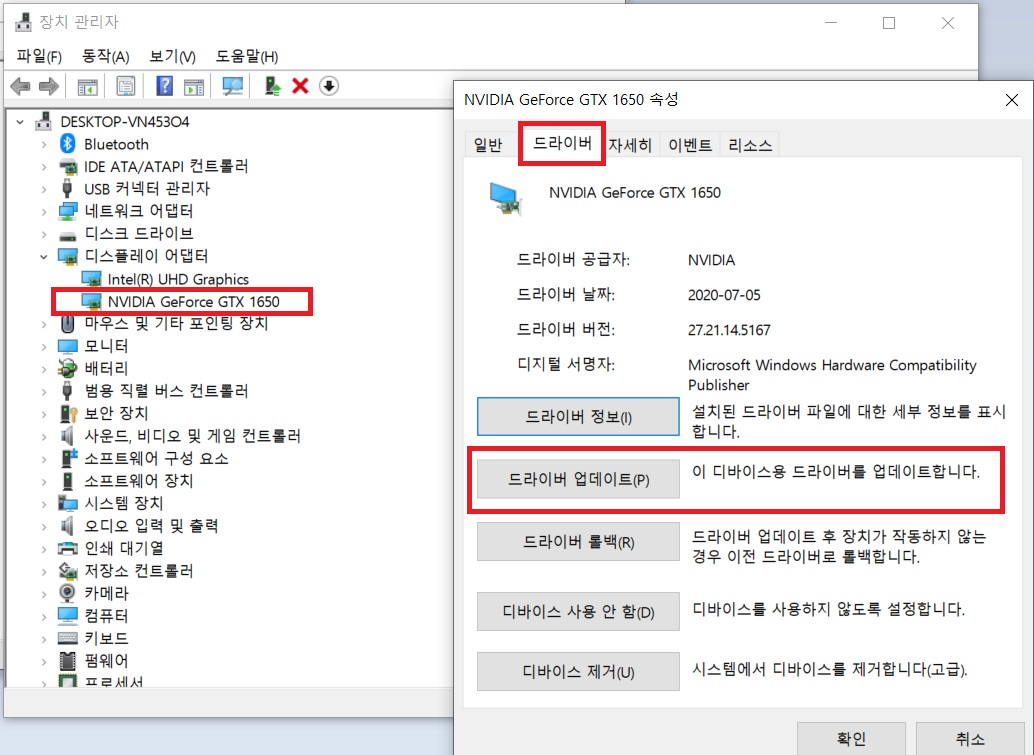Click the Forward arrow toolbar icon
Image resolution: width=1034 pixels, height=755 pixels.
tap(49, 86)
